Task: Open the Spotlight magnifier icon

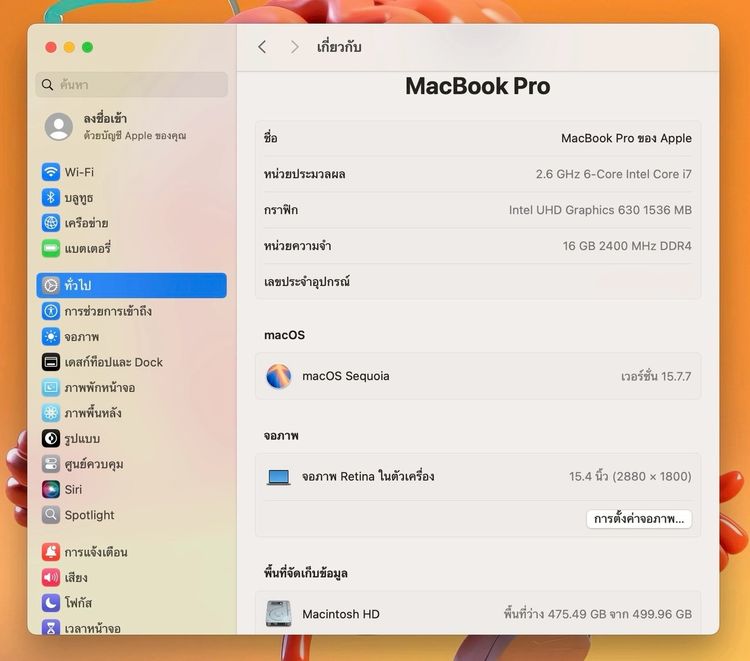Action: pyautogui.click(x=51, y=515)
